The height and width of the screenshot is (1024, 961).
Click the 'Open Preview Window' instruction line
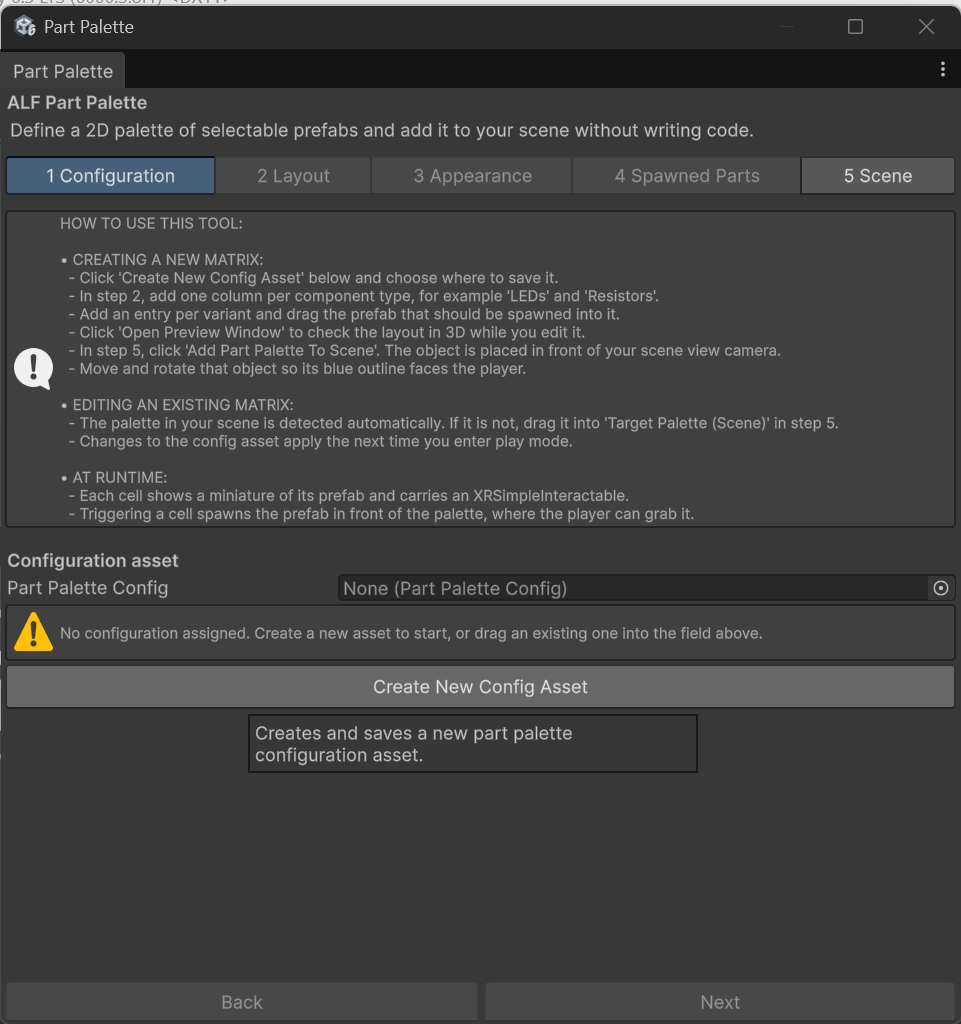click(327, 332)
